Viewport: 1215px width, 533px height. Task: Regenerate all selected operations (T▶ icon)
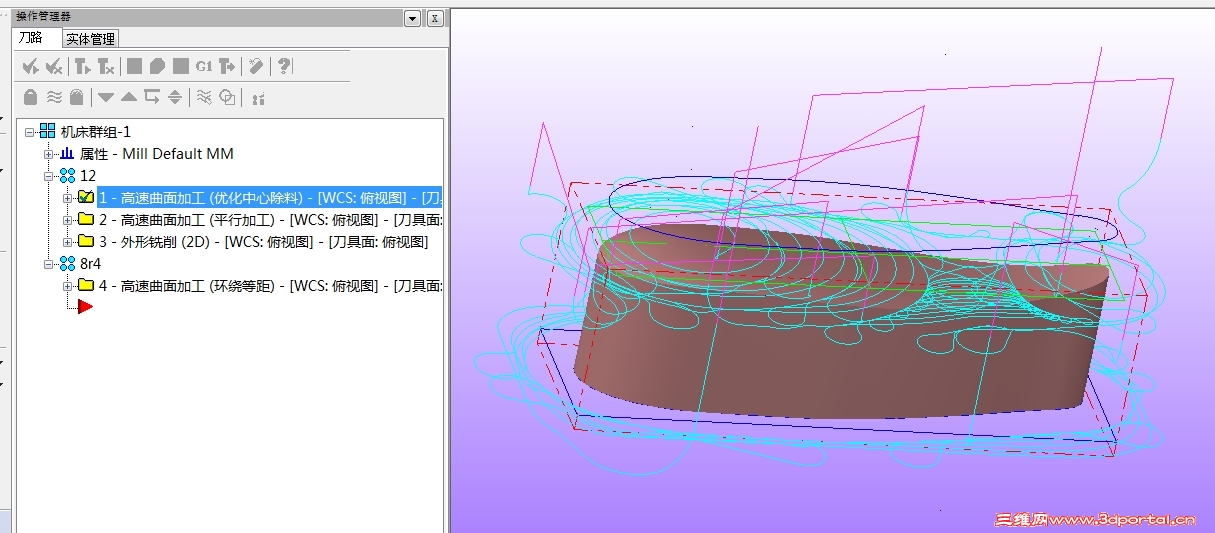83,66
